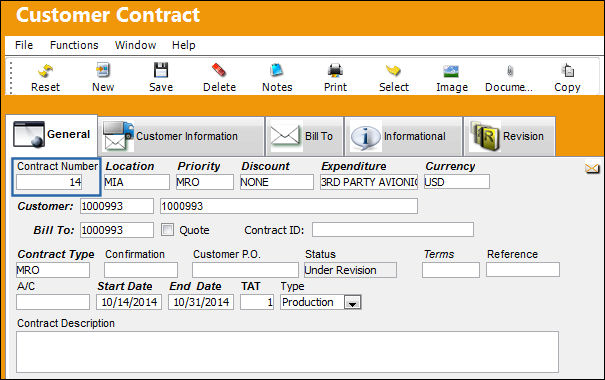This screenshot has height=380, width=605.
Task: Click the Currency field showing USD
Action: click(x=457, y=182)
